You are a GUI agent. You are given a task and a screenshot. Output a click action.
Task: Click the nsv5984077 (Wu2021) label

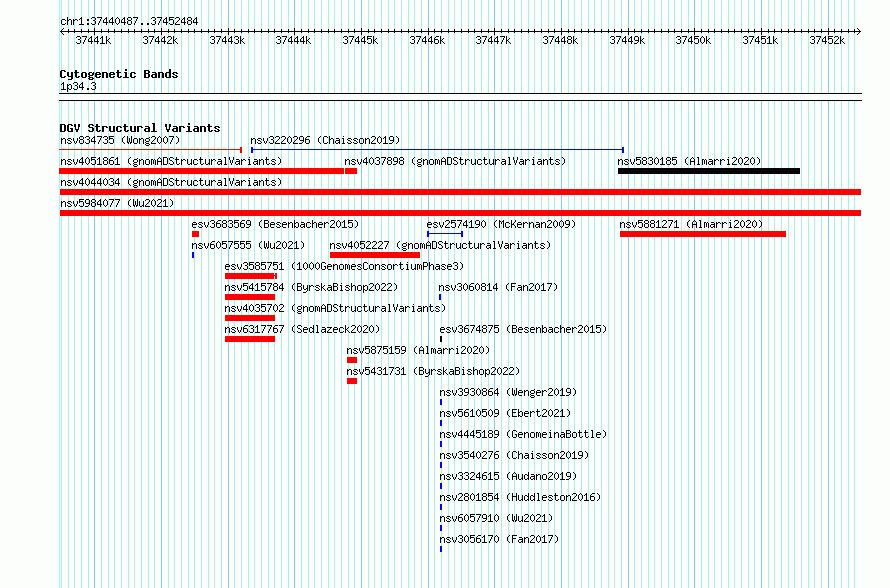click(117, 203)
